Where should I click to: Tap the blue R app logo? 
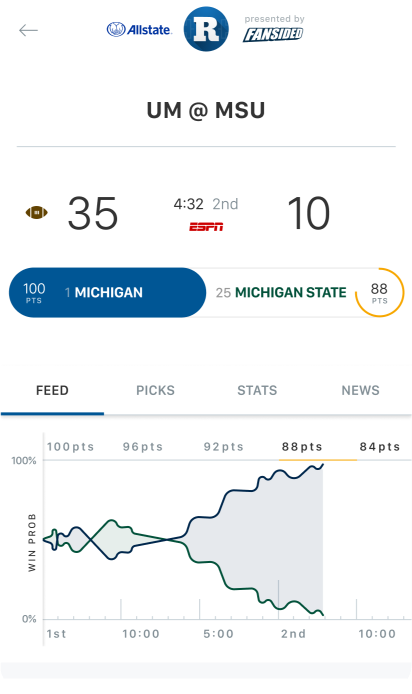pos(206,29)
